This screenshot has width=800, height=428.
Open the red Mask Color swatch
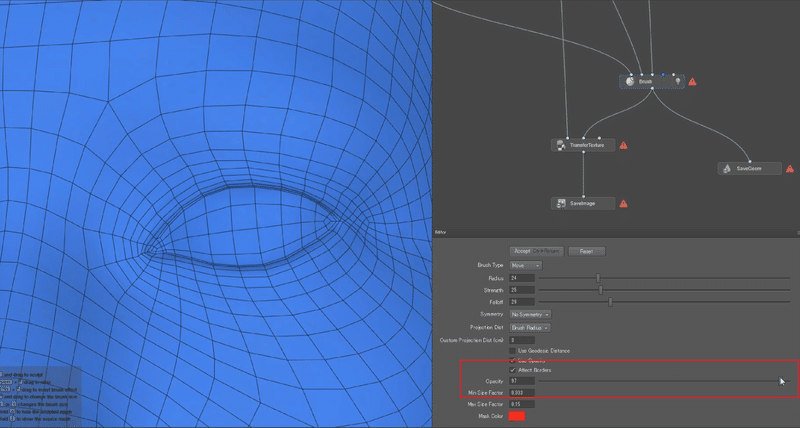point(517,416)
